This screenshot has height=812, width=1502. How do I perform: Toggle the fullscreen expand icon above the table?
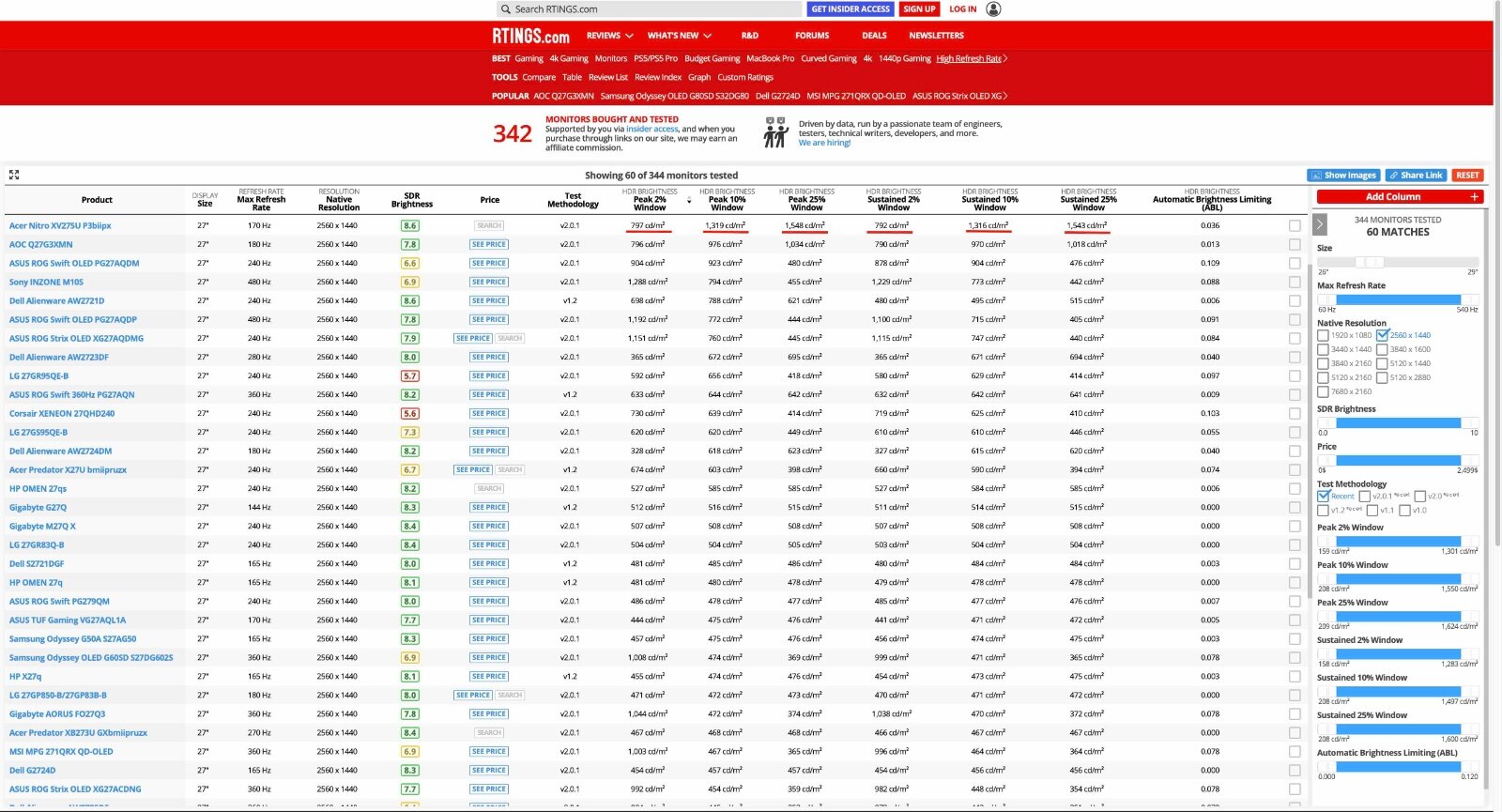(x=14, y=175)
